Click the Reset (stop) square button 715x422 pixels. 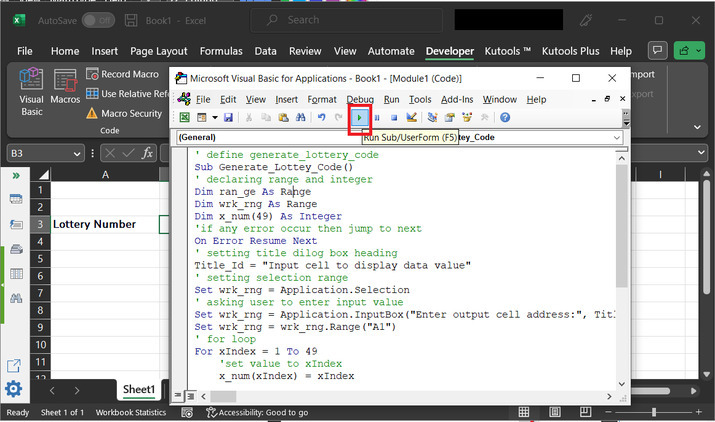click(393, 118)
